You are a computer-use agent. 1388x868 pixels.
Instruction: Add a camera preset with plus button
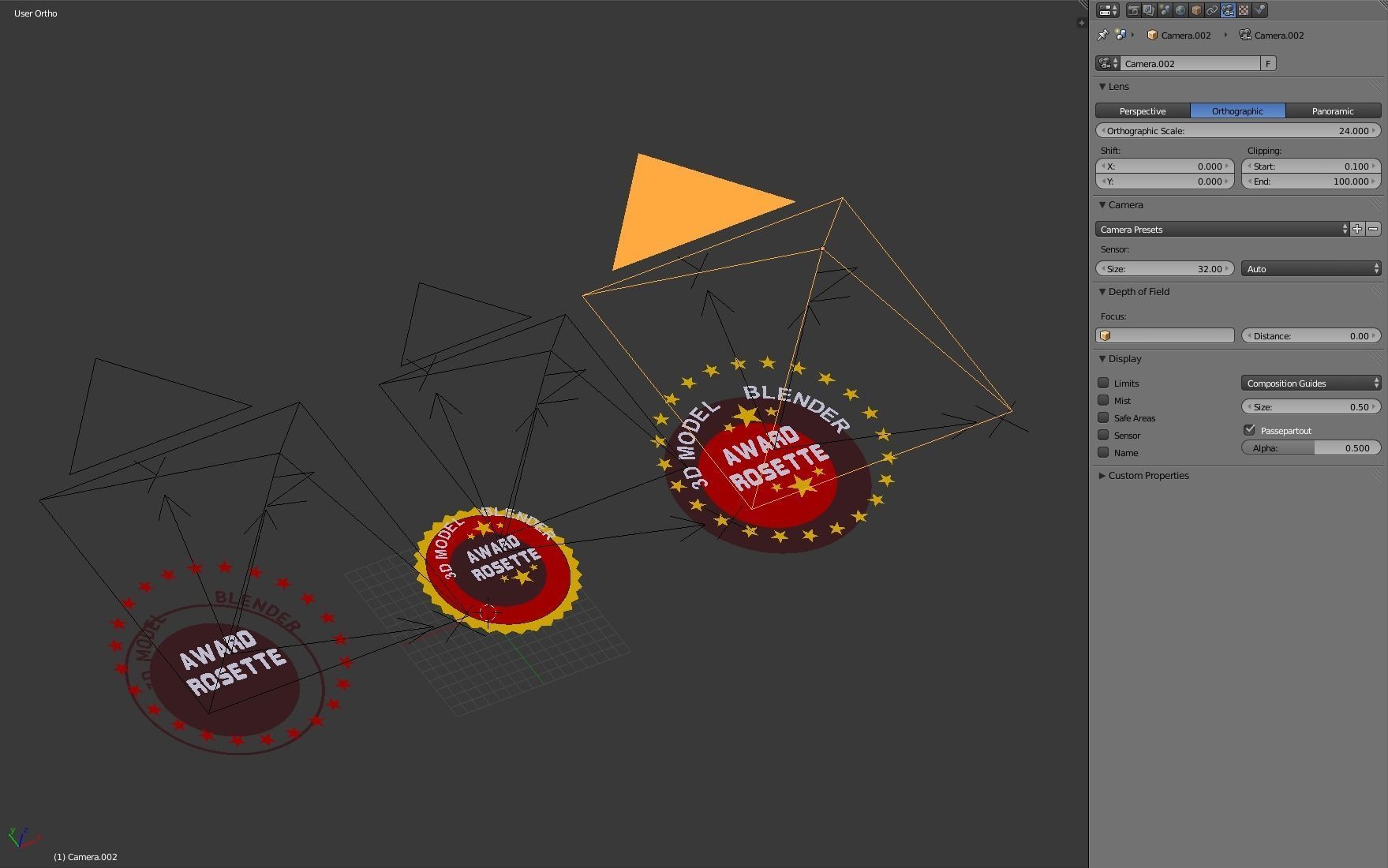[x=1357, y=229]
